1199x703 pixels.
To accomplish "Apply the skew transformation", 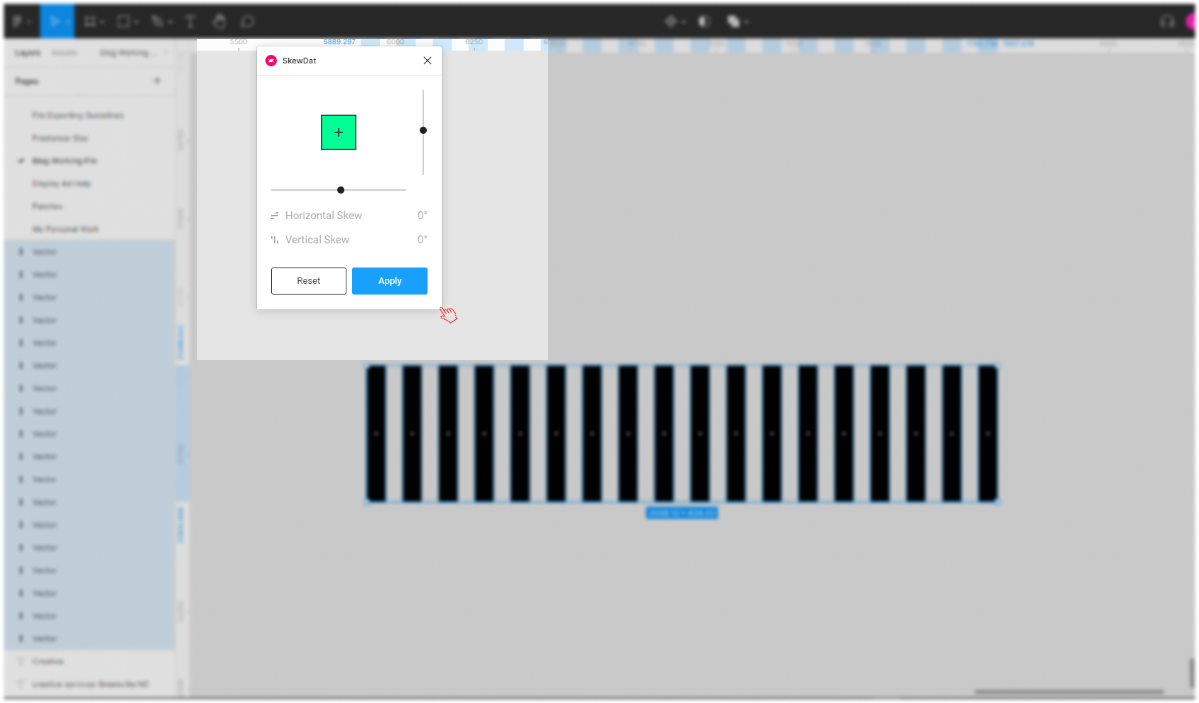I will (x=389, y=281).
